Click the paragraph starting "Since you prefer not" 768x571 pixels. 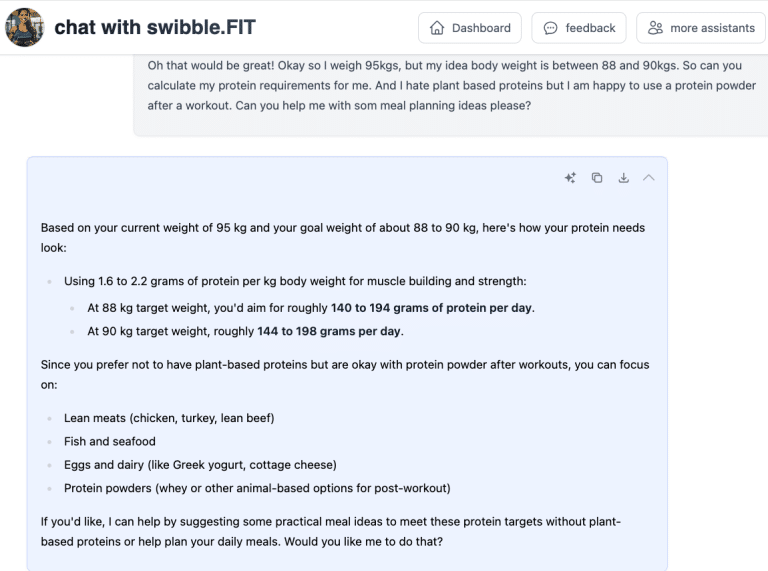tap(345, 375)
